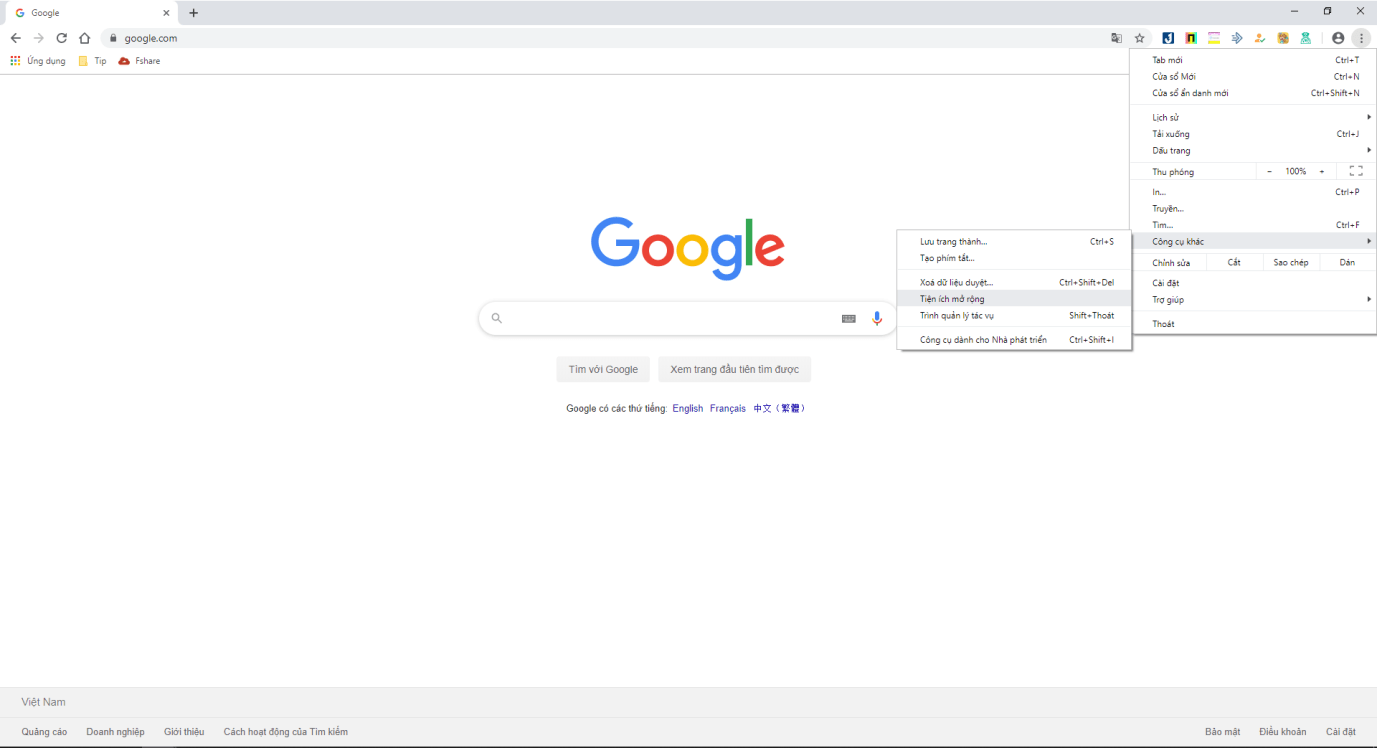Open the pink and yellow striped extension icon
The height and width of the screenshot is (748, 1377).
pos(1214,38)
